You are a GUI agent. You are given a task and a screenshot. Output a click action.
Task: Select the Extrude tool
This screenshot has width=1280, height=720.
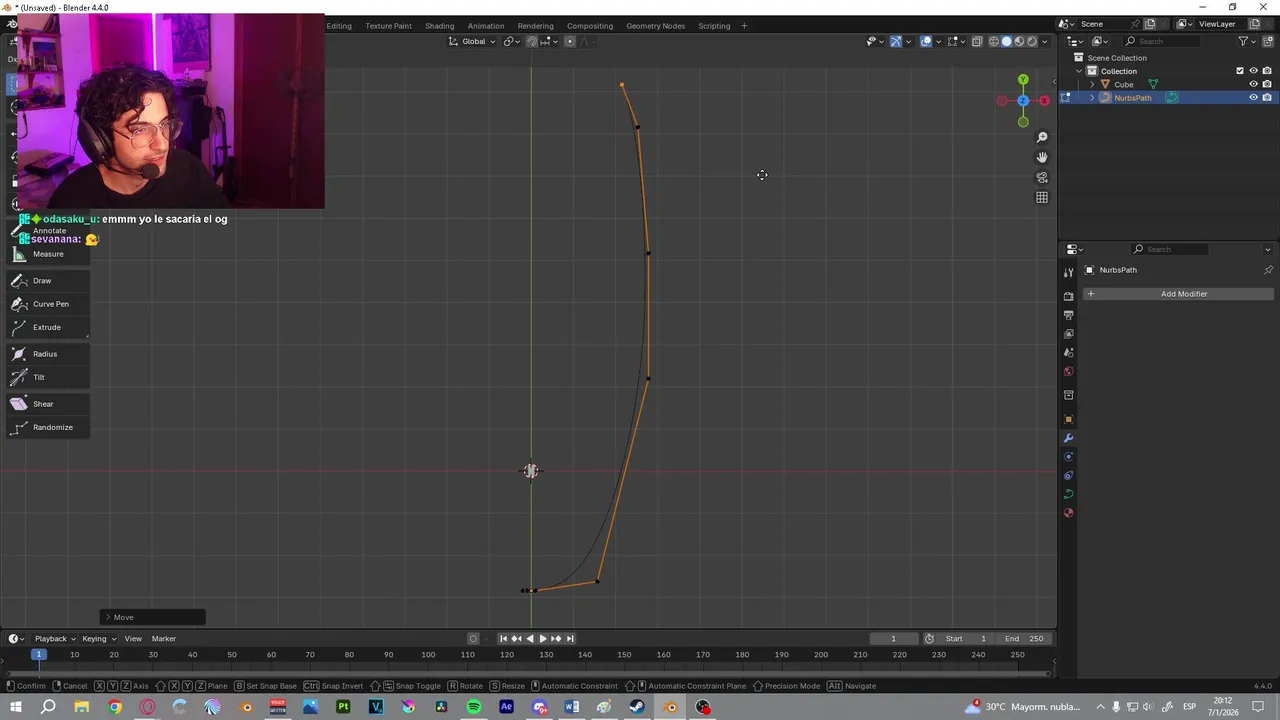pos(47,327)
